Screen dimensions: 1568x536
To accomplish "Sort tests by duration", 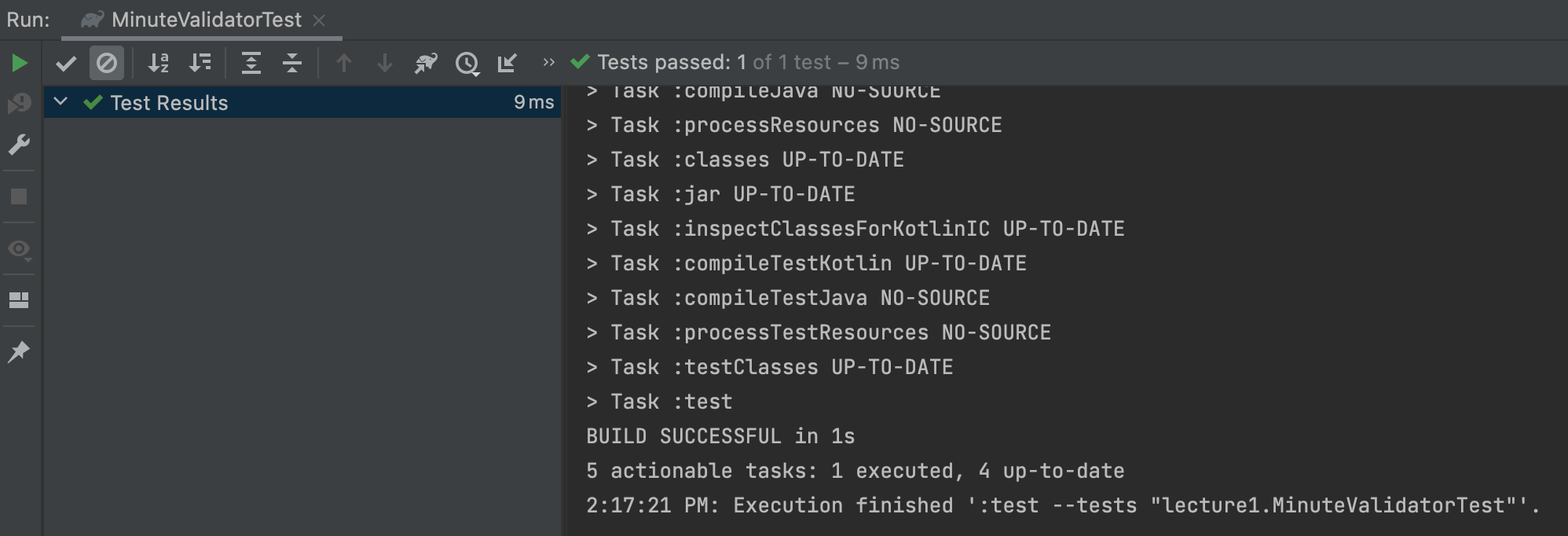I will click(200, 63).
